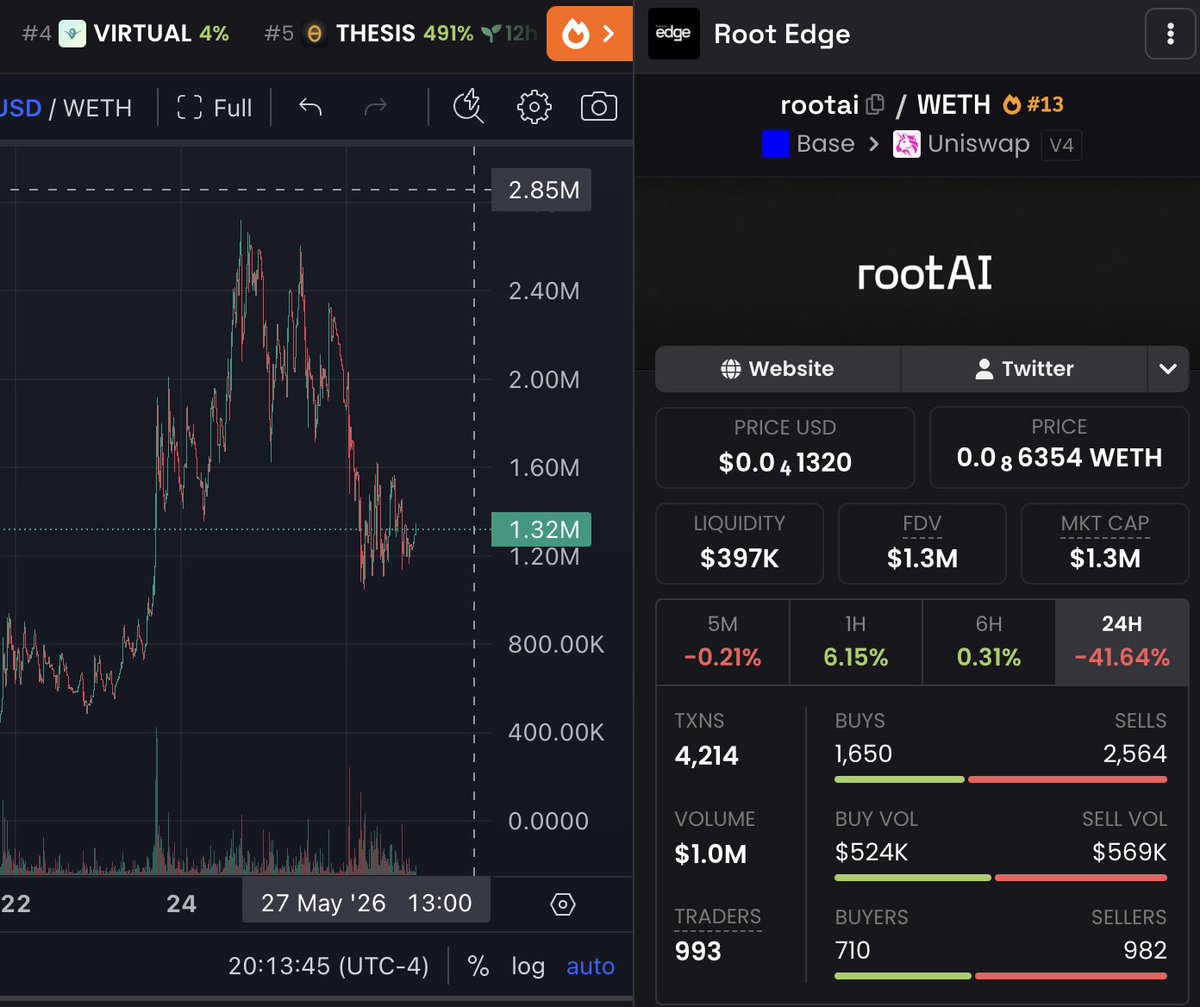
Task: Click the LIQUIDITY $397K box
Action: click(740, 543)
